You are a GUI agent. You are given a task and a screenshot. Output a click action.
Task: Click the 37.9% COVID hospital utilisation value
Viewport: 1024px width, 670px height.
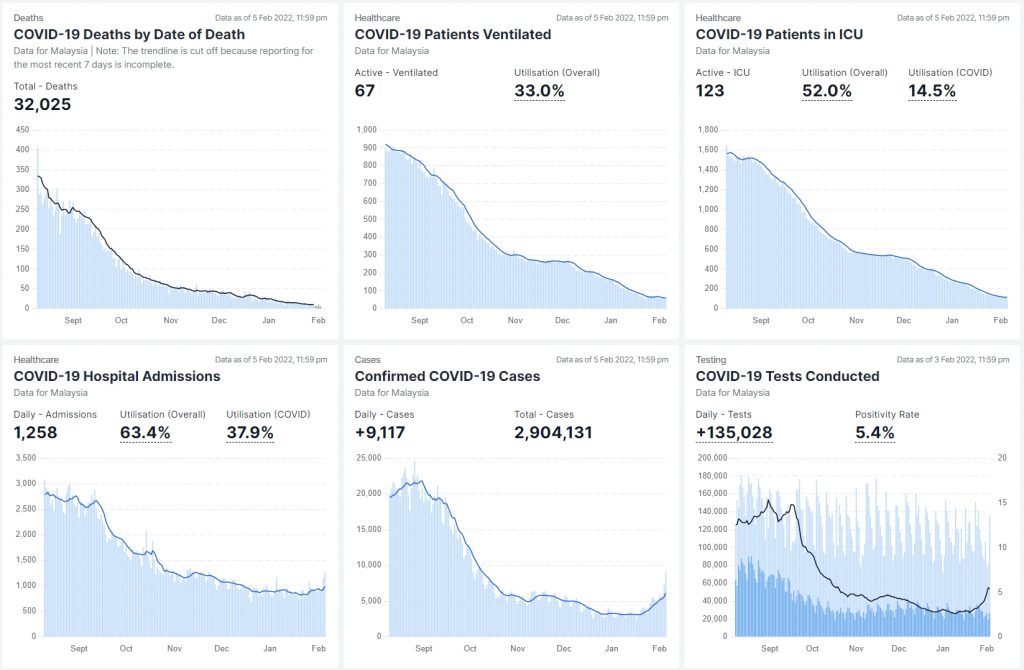(x=250, y=433)
